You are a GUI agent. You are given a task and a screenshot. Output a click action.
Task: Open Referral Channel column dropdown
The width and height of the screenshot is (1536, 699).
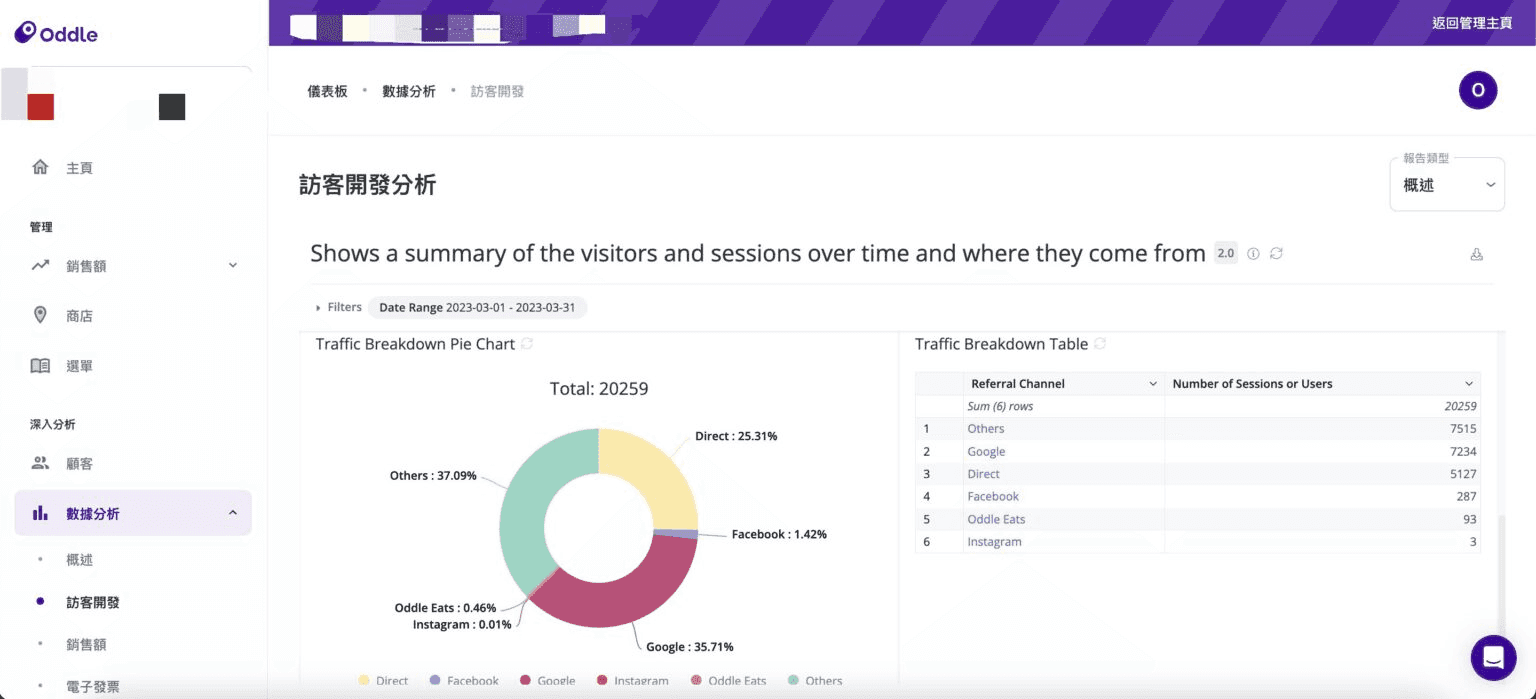1152,384
